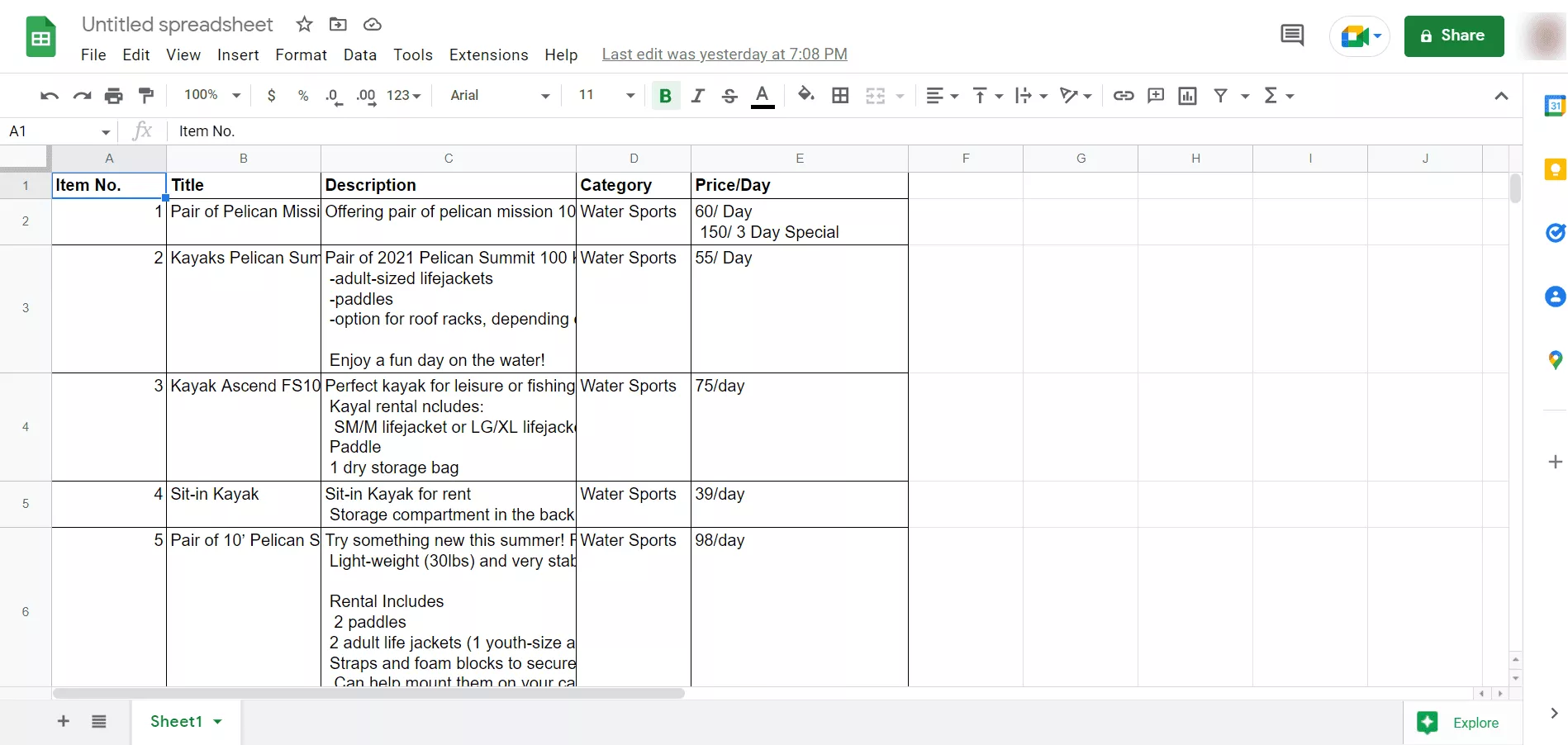Open the Tasks side panel

tap(1555, 233)
